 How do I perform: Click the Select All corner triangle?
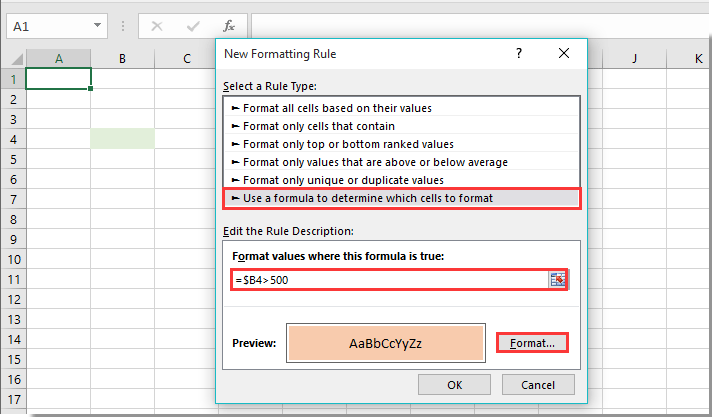point(13,60)
